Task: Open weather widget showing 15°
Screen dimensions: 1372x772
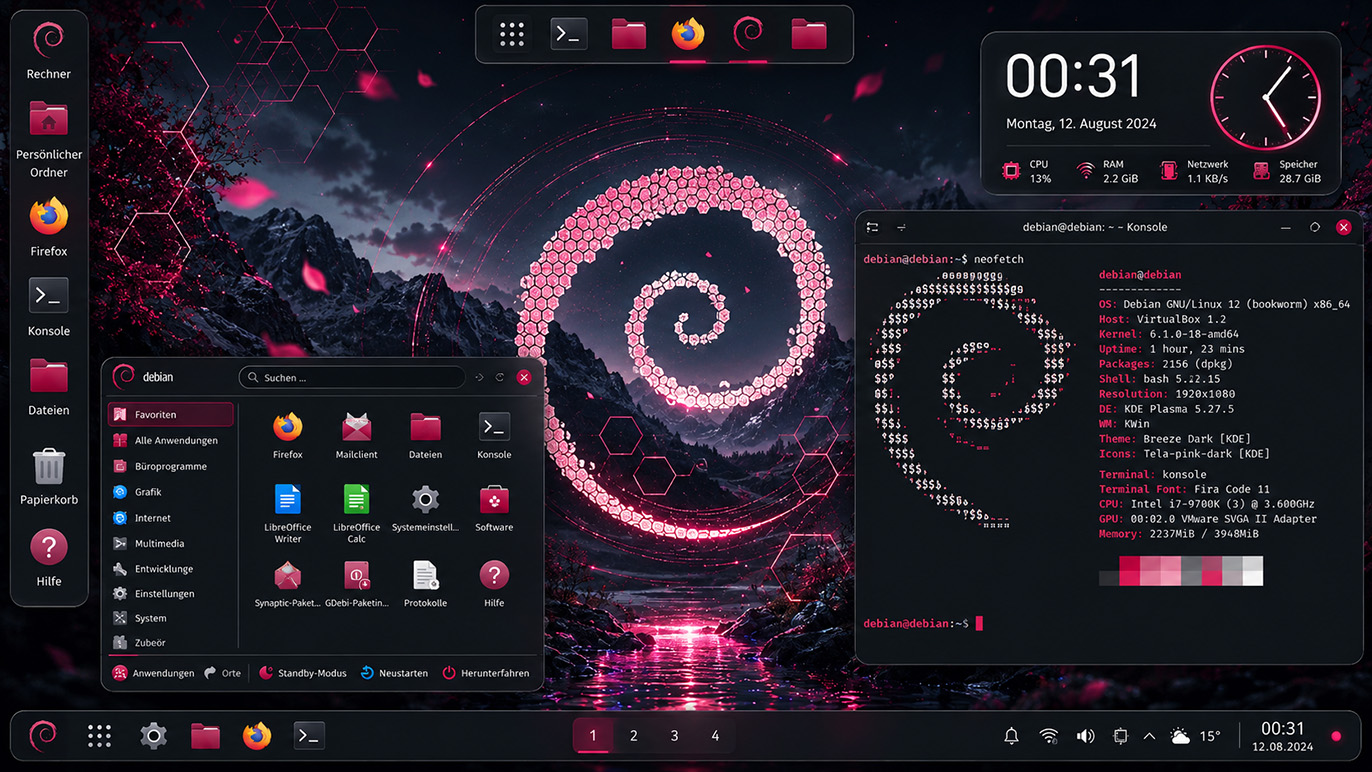Action: 1195,736
